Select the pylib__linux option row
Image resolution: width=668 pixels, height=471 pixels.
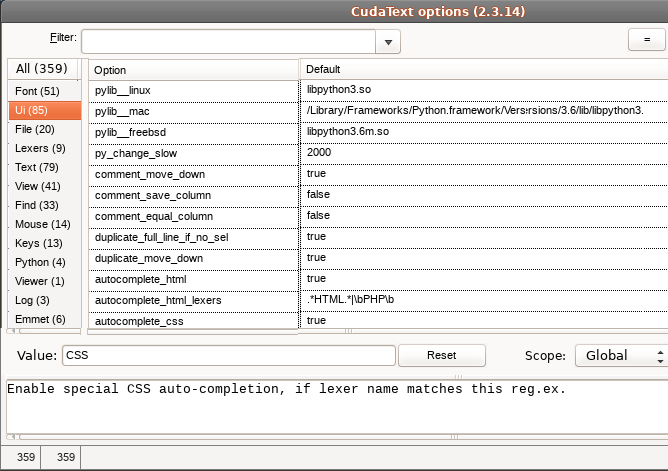coord(194,91)
